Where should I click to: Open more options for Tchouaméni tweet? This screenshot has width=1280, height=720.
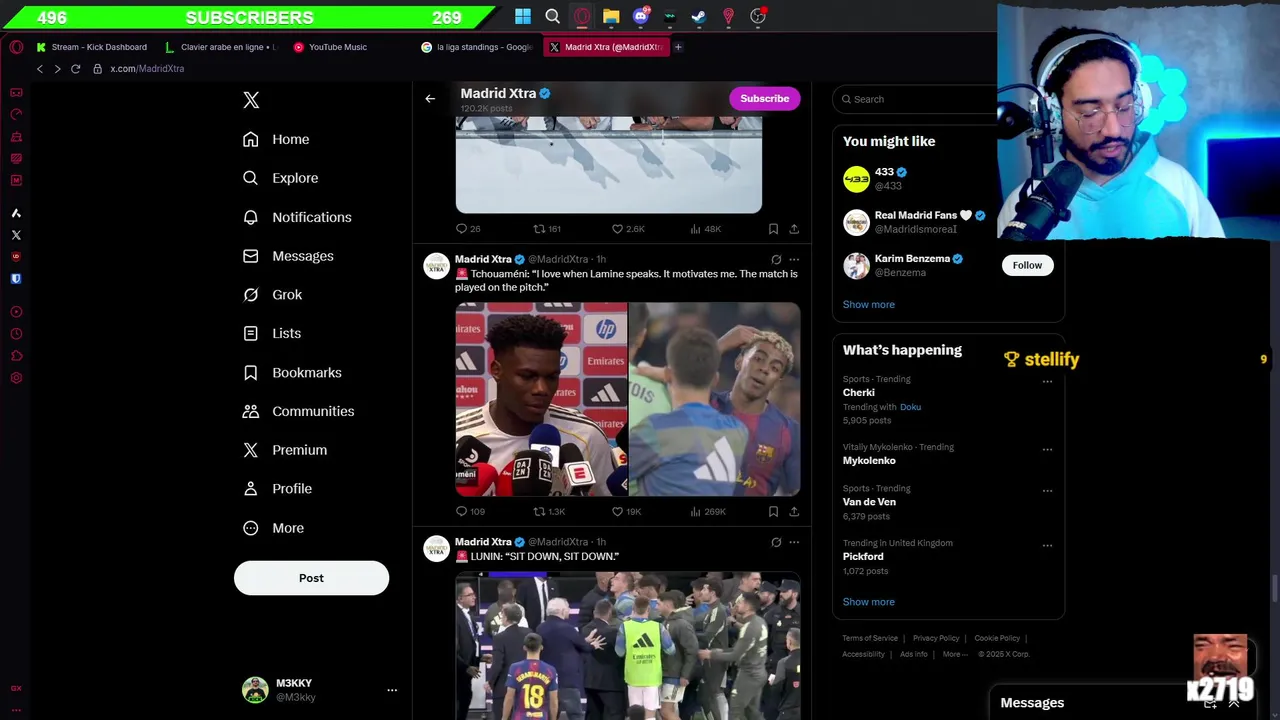pyautogui.click(x=794, y=260)
